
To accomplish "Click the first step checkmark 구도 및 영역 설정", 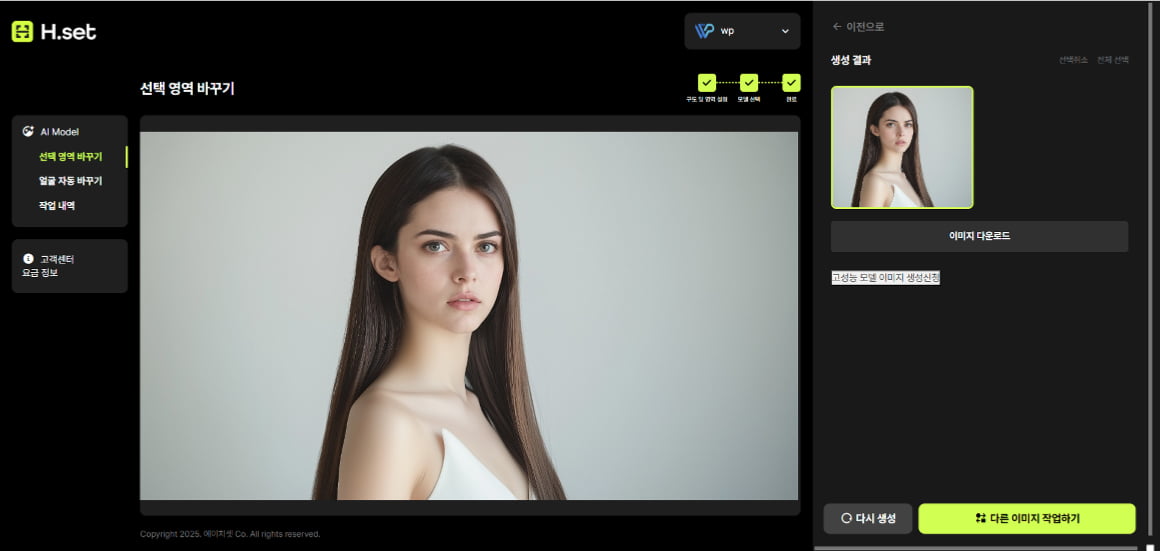I will pos(706,83).
